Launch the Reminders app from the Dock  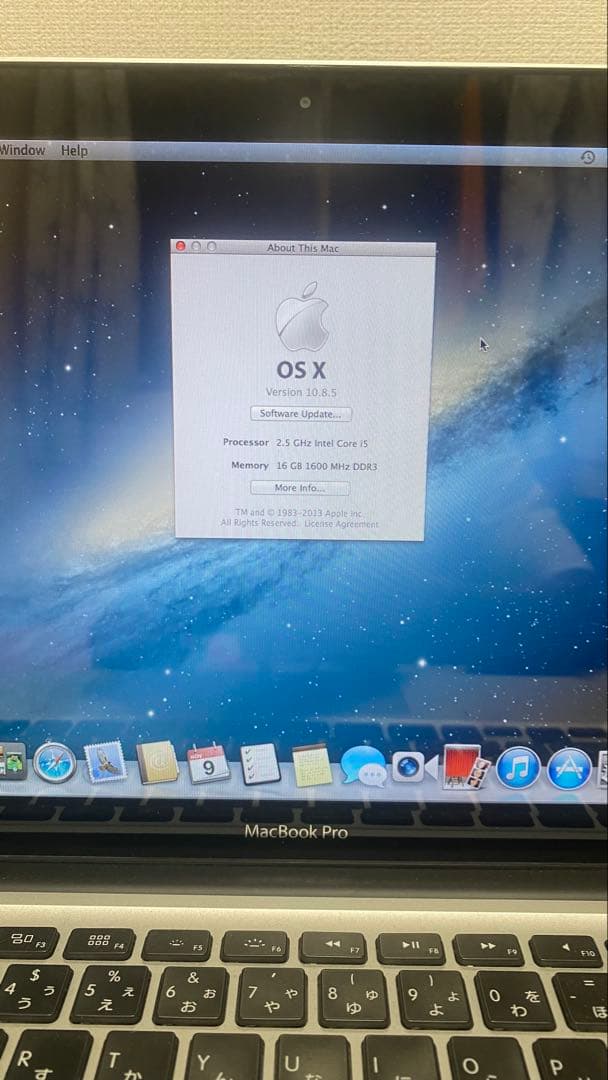point(261,766)
